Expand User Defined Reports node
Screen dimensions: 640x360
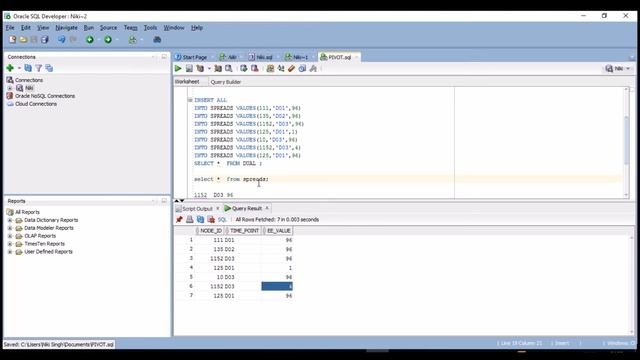10,252
